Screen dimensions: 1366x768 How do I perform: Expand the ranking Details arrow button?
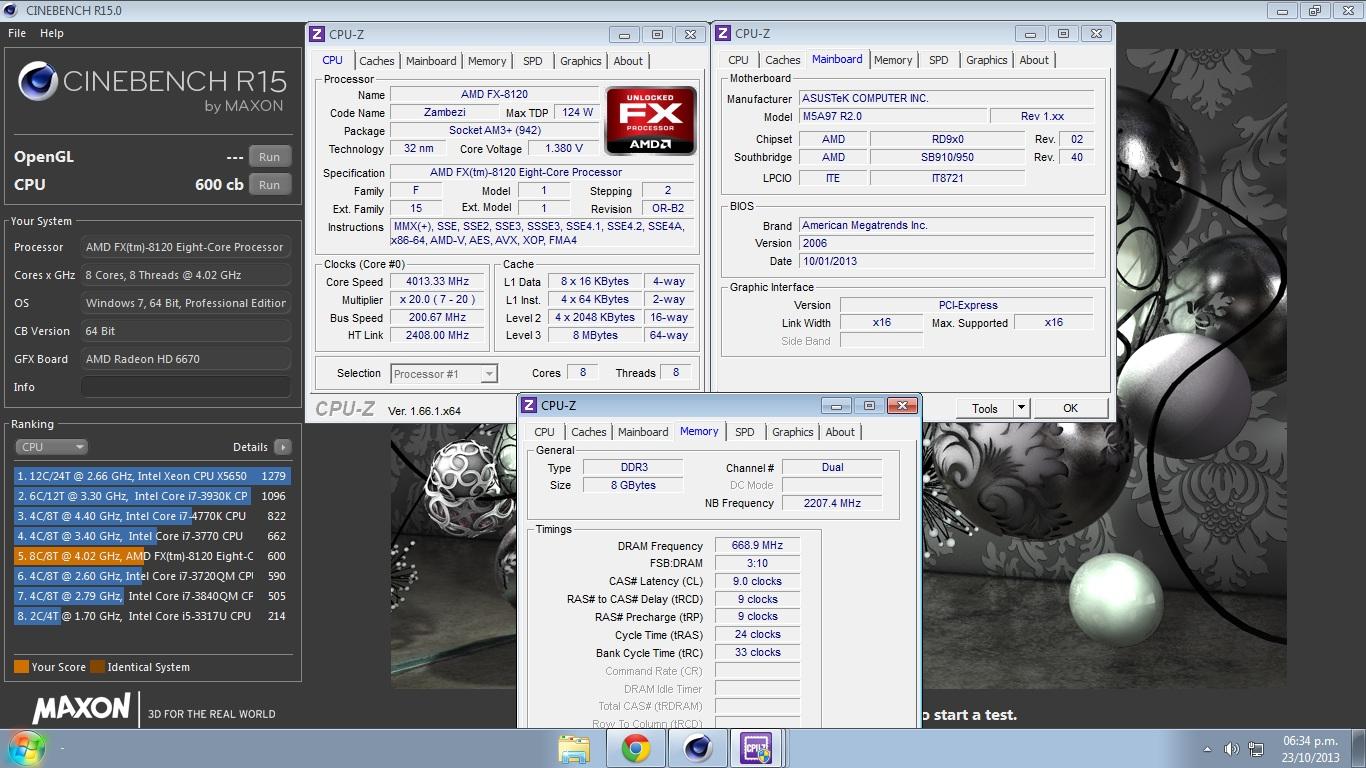click(x=283, y=447)
